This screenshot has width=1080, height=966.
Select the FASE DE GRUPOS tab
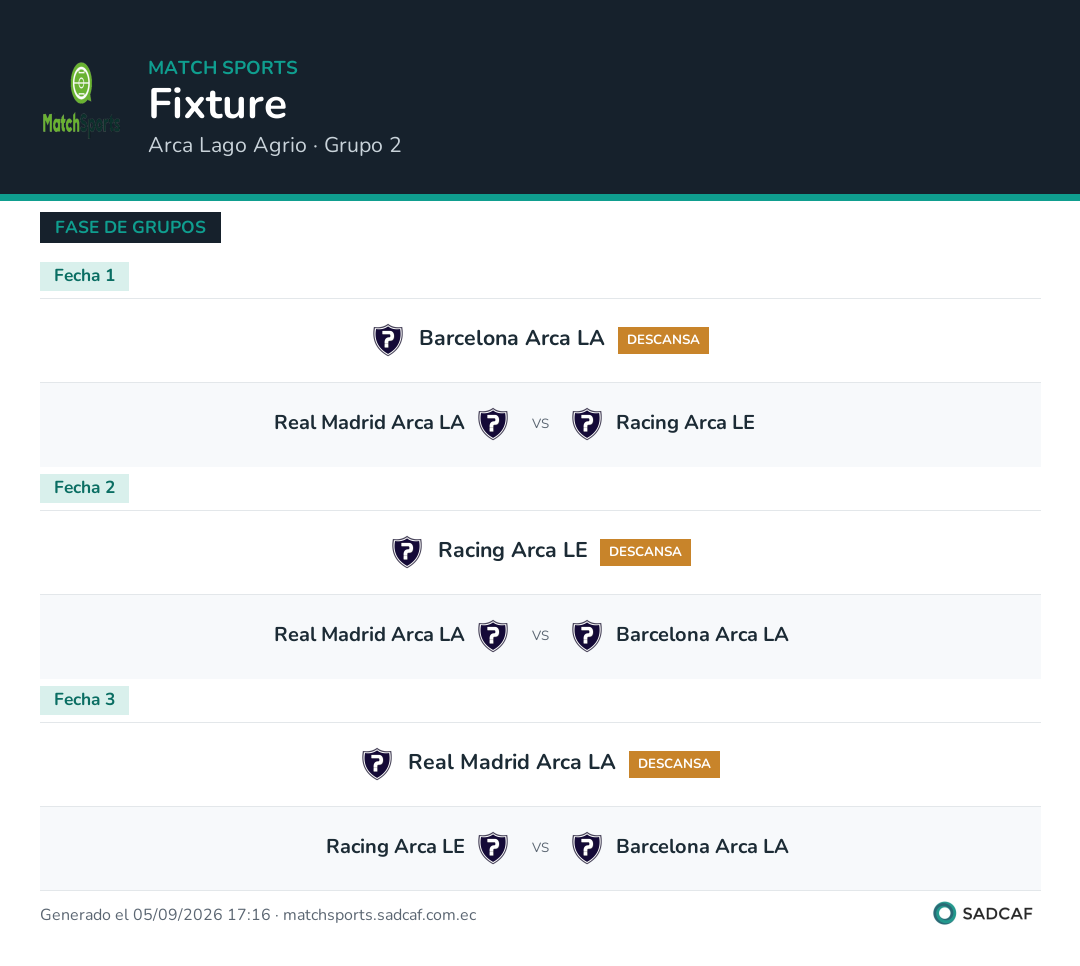(130, 227)
